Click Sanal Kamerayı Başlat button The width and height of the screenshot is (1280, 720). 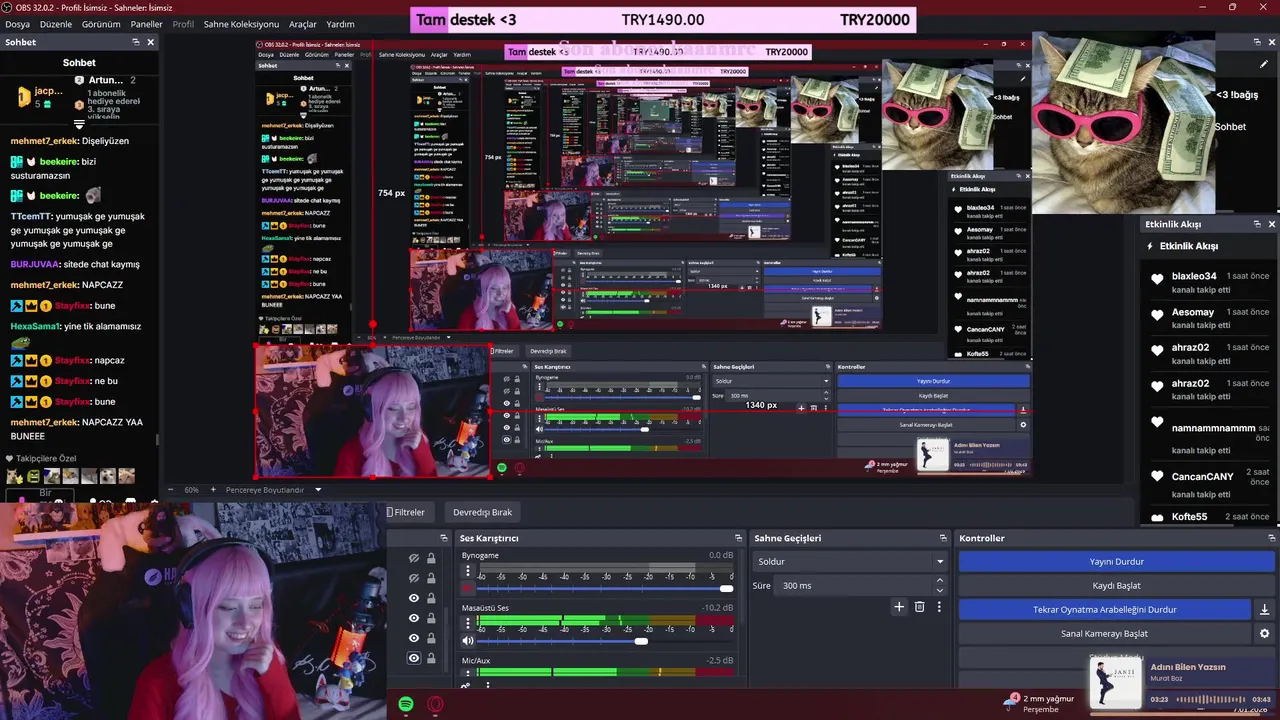1104,634
